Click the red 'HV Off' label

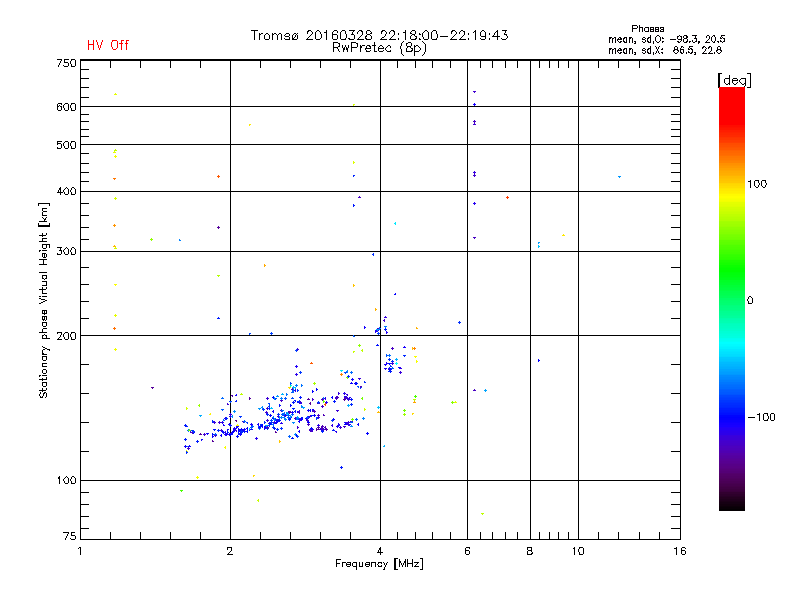click(x=108, y=45)
